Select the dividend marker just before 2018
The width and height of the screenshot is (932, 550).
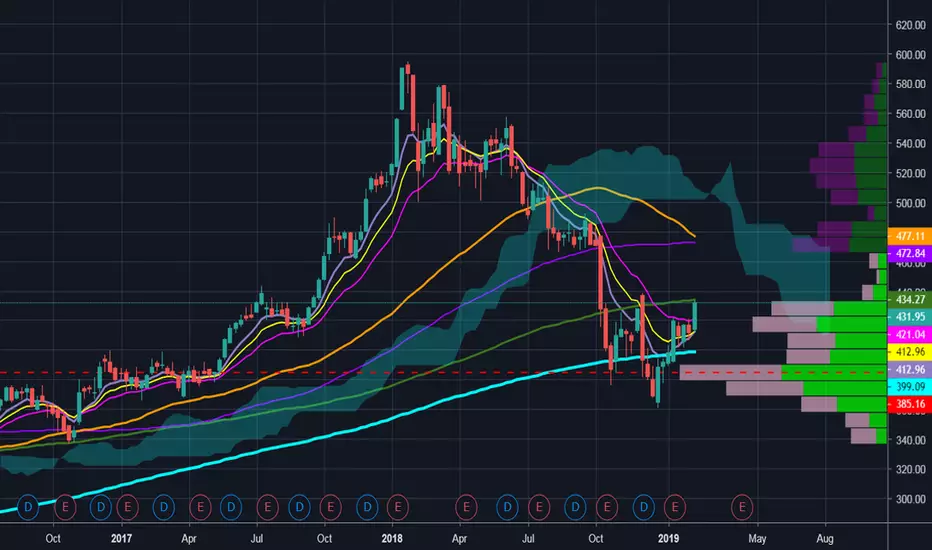pos(367,507)
